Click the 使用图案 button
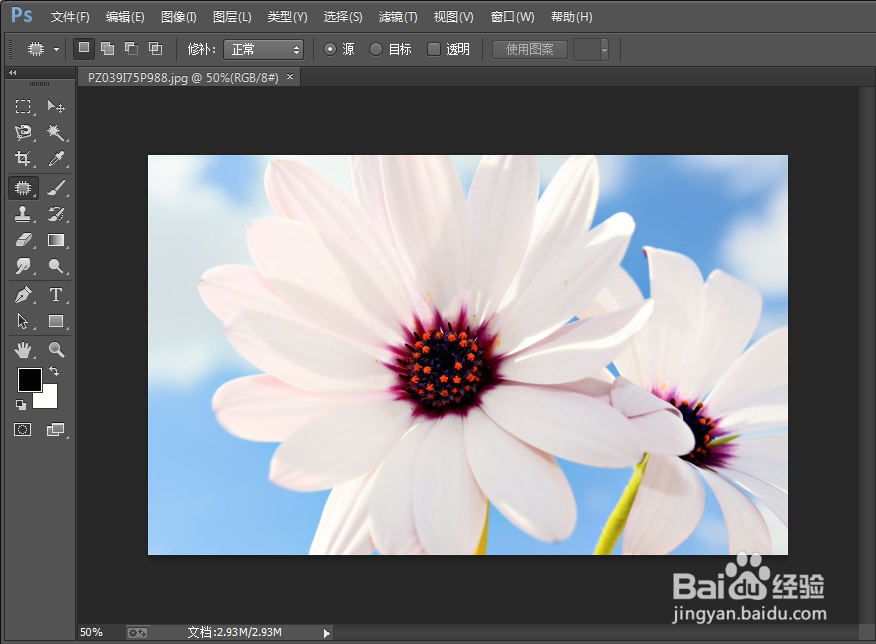876x644 pixels. [x=530, y=50]
